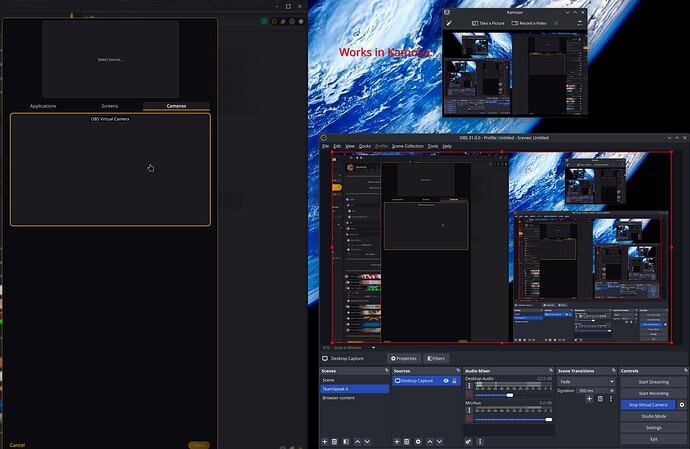Screen dimensions: 690x449
Task: Move scene down with Scenes down arrow
Action: 367,442
